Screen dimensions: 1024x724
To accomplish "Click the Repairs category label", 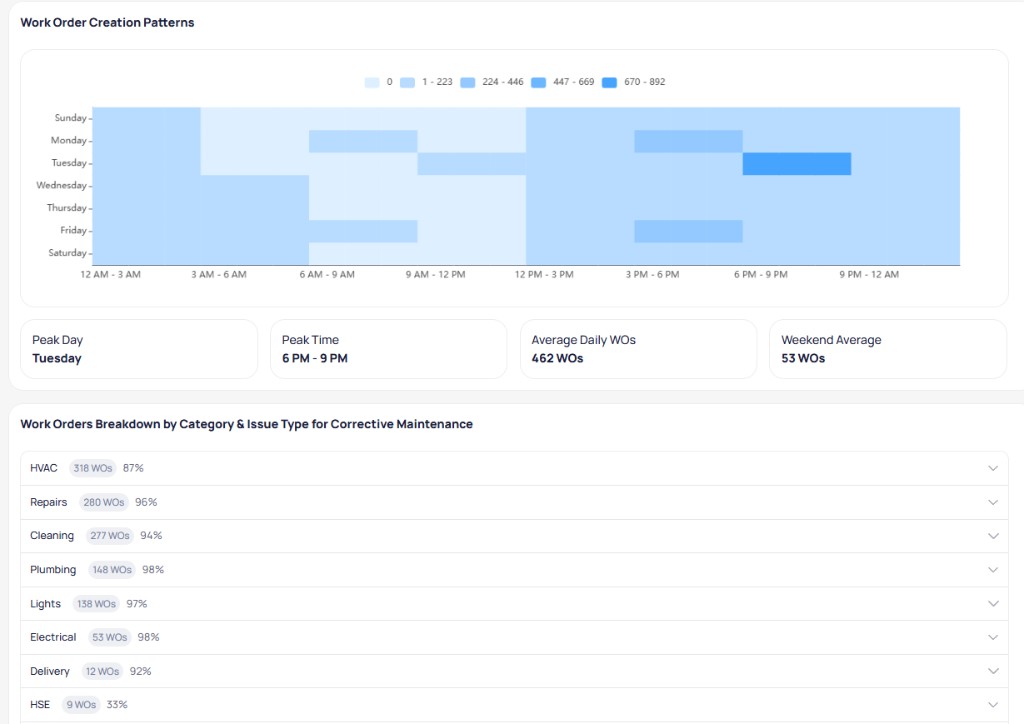I will click(x=48, y=502).
